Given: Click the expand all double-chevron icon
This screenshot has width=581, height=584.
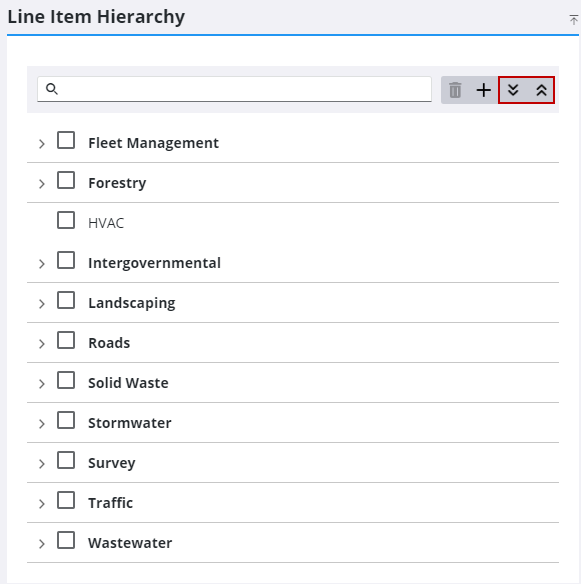Looking at the screenshot, I should [x=513, y=90].
